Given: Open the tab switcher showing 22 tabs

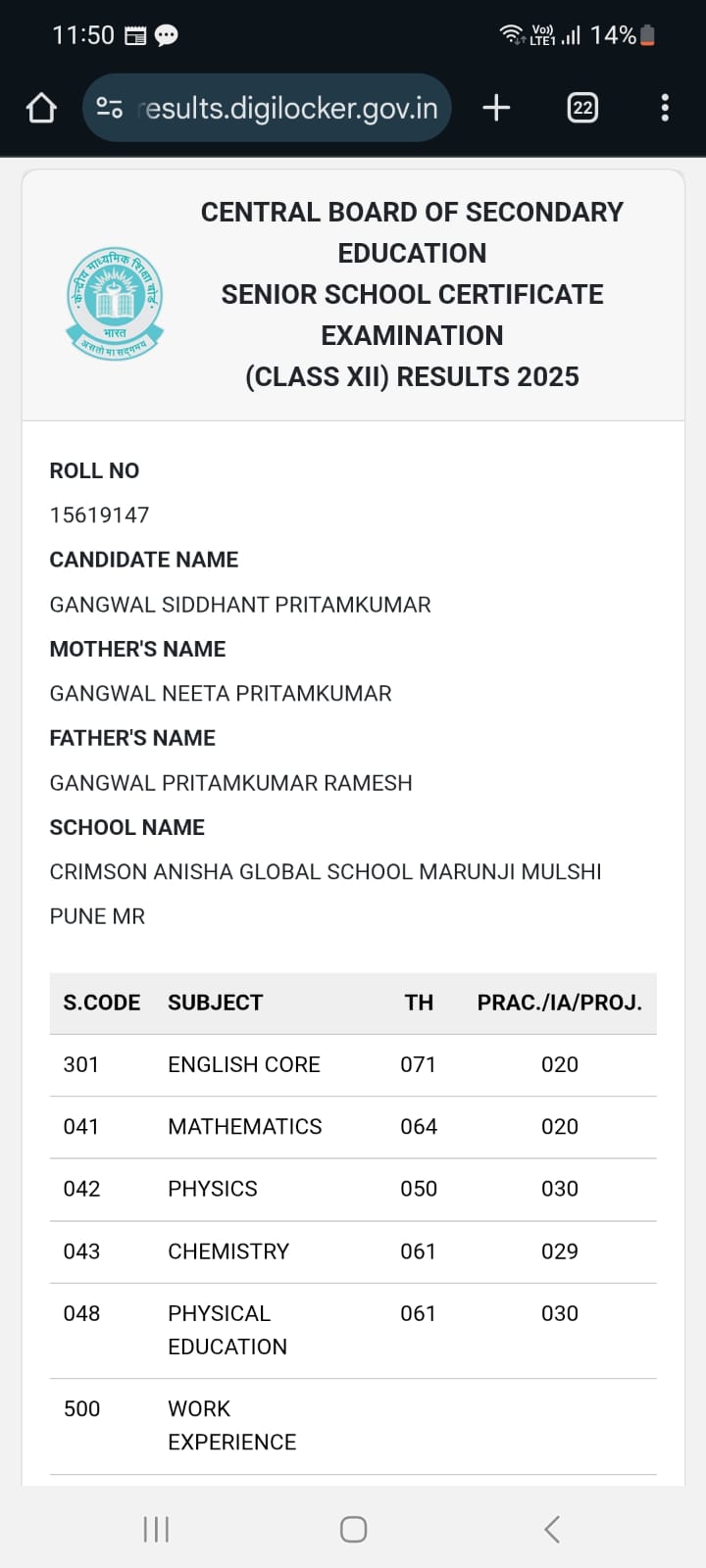Looking at the screenshot, I should (x=582, y=108).
